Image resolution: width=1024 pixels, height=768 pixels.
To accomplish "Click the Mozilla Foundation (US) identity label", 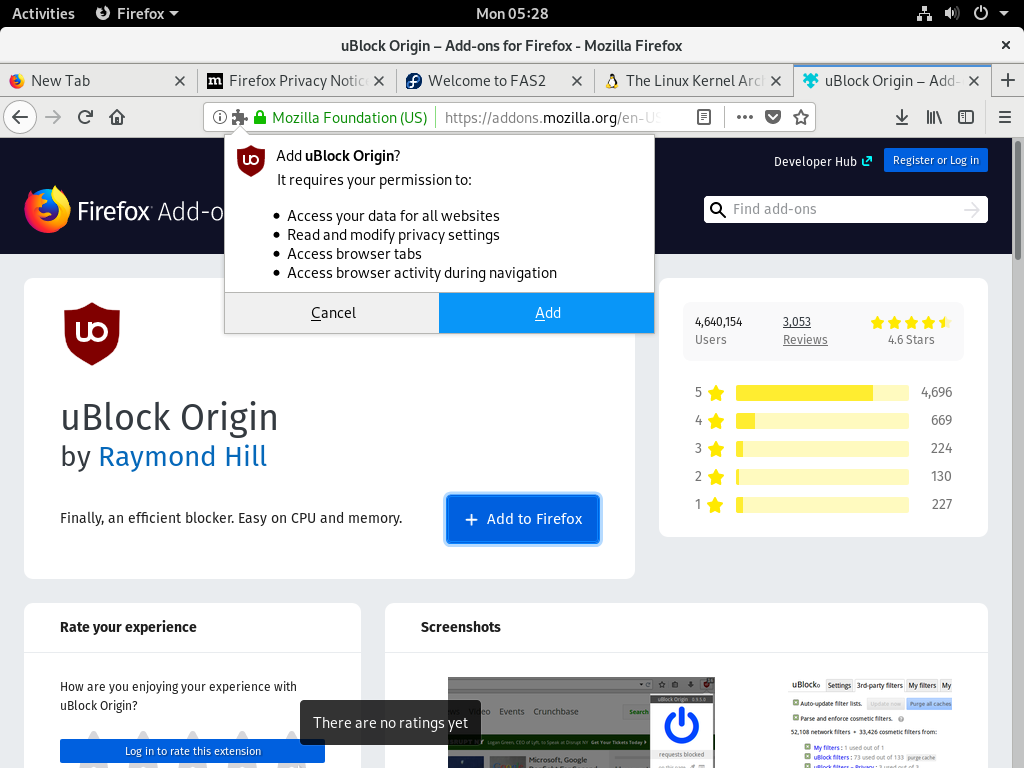I will coord(349,118).
